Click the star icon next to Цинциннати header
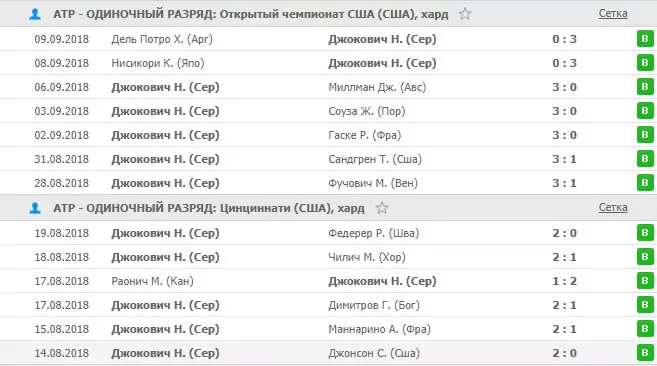 click(x=381, y=208)
